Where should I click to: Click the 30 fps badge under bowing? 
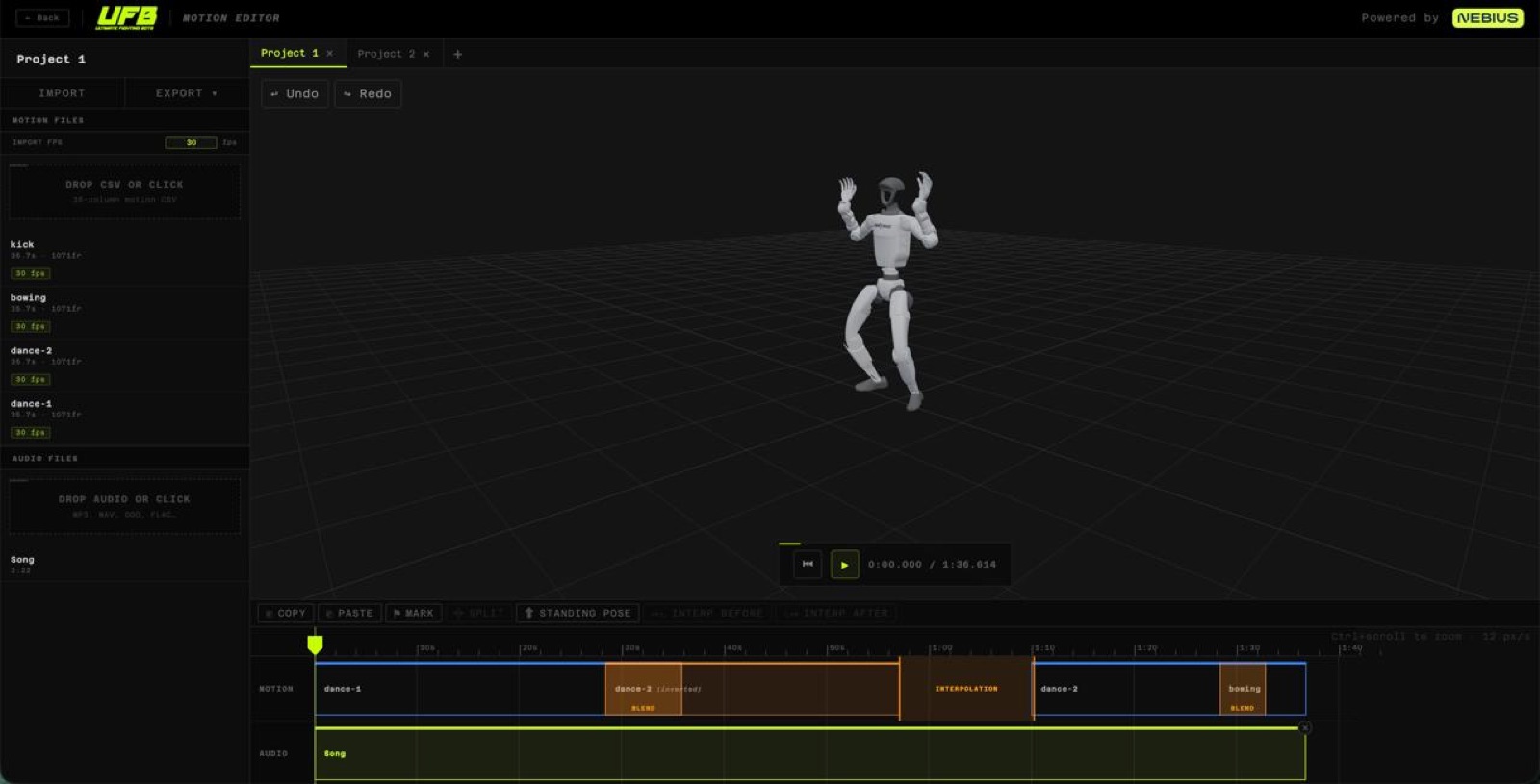click(x=30, y=326)
